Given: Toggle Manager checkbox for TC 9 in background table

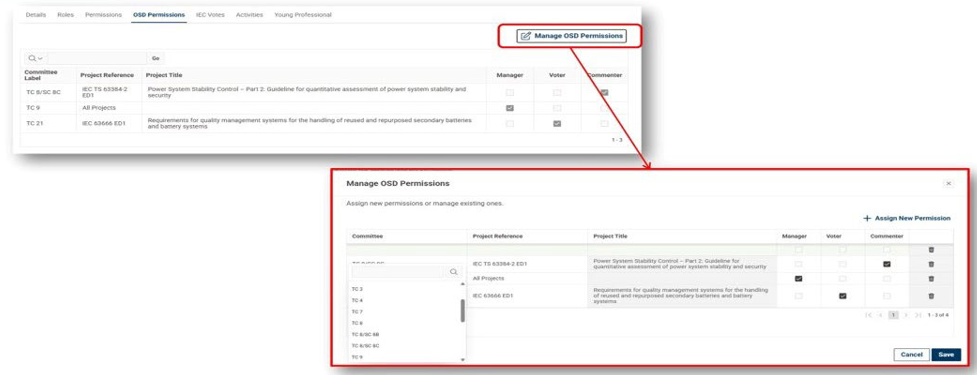Looking at the screenshot, I should pyautogui.click(x=510, y=108).
